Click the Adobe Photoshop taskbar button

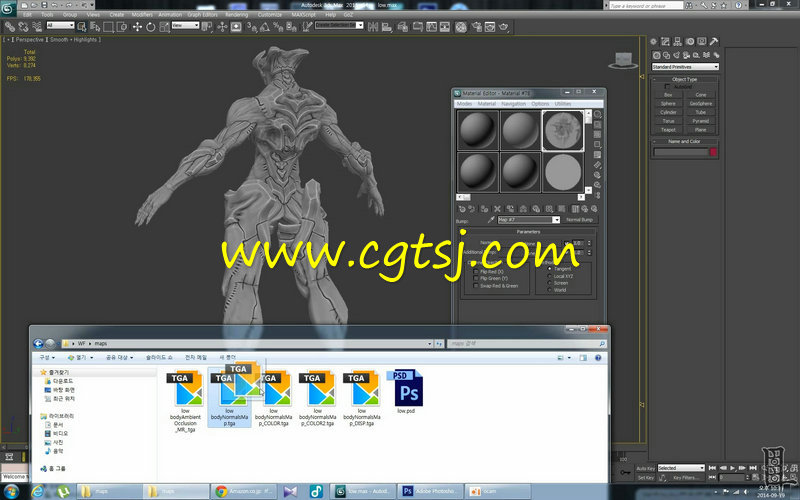coord(432,491)
